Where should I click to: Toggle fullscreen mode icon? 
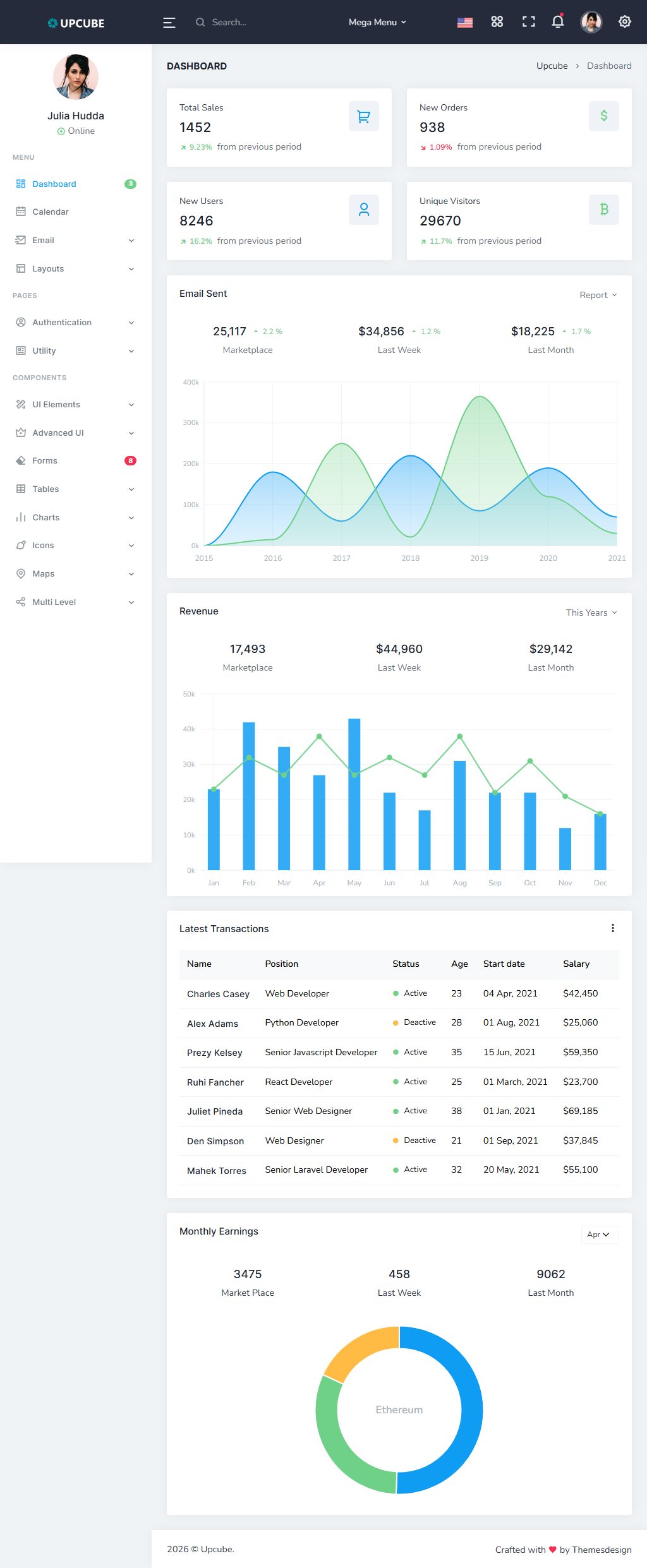529,22
